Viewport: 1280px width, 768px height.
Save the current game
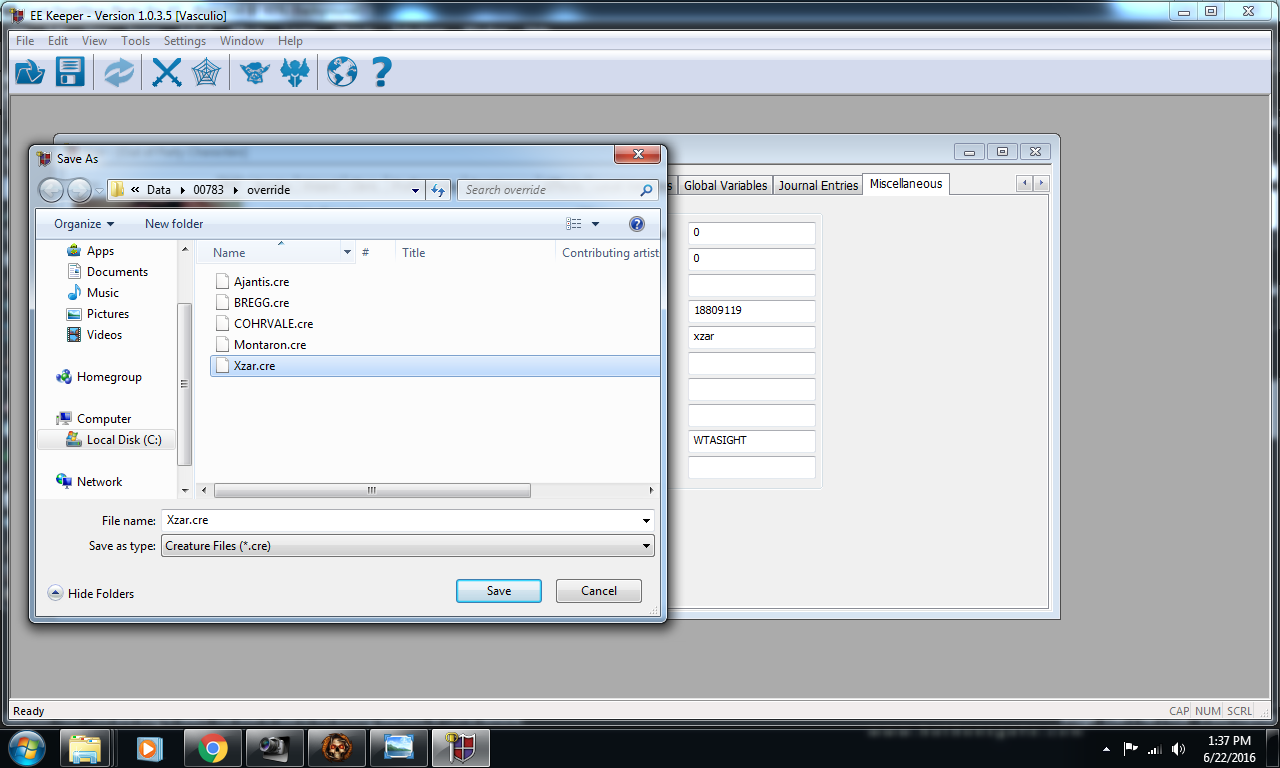point(68,71)
